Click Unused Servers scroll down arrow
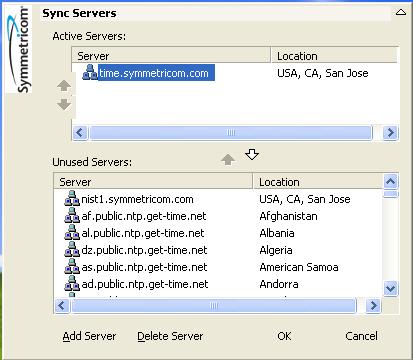413x360 pixels. (x=390, y=288)
